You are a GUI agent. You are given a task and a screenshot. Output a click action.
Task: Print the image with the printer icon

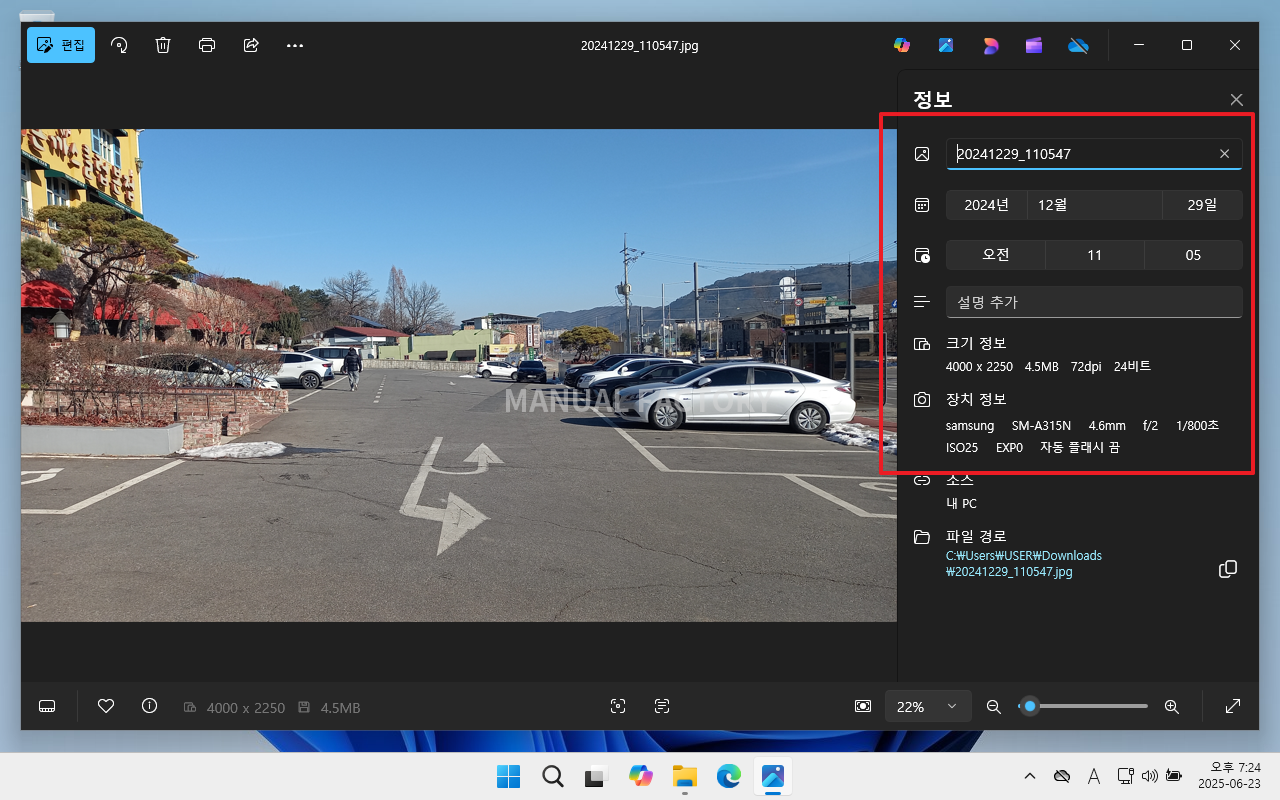207,45
